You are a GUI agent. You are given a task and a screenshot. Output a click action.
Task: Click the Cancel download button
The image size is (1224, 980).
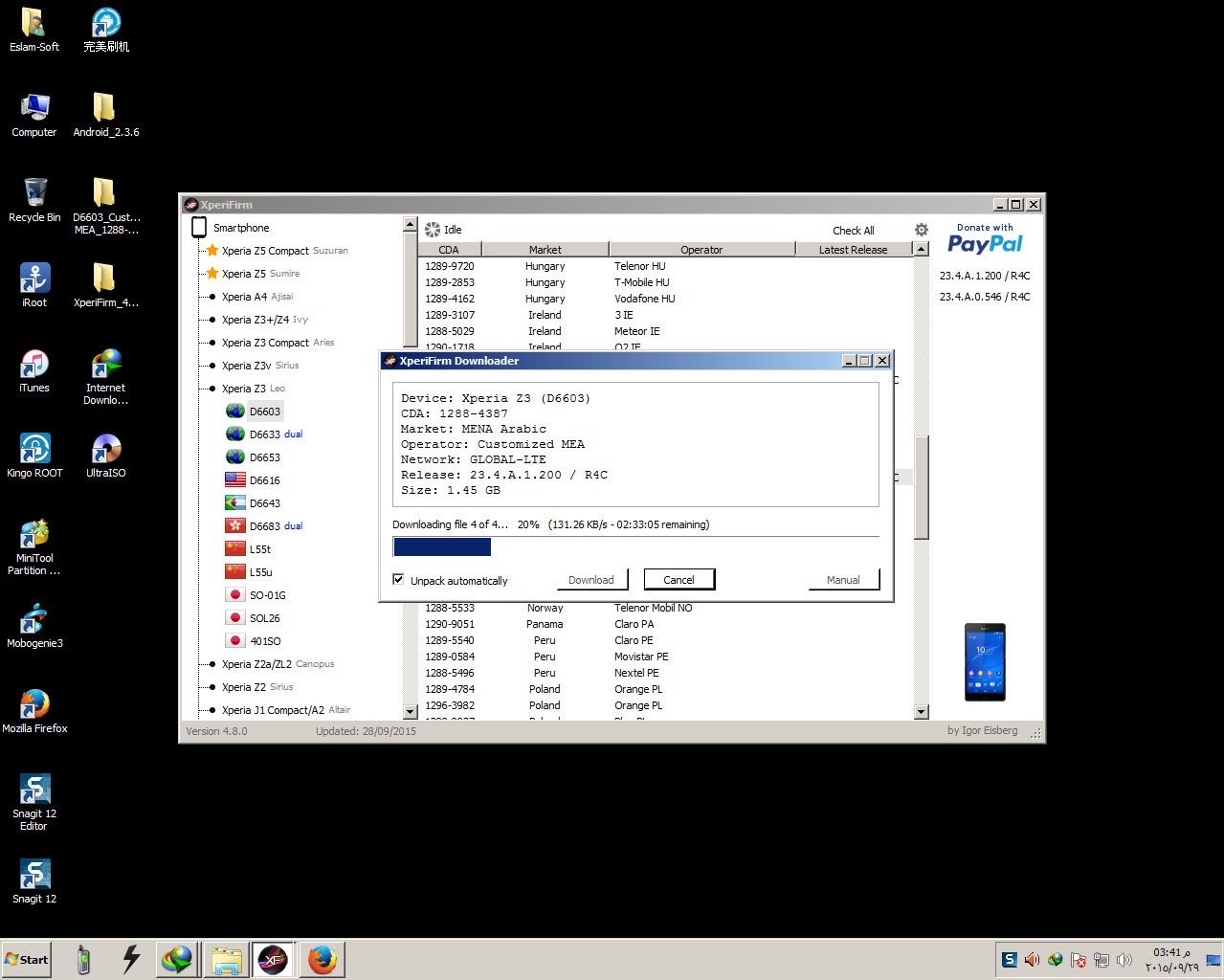tap(679, 580)
